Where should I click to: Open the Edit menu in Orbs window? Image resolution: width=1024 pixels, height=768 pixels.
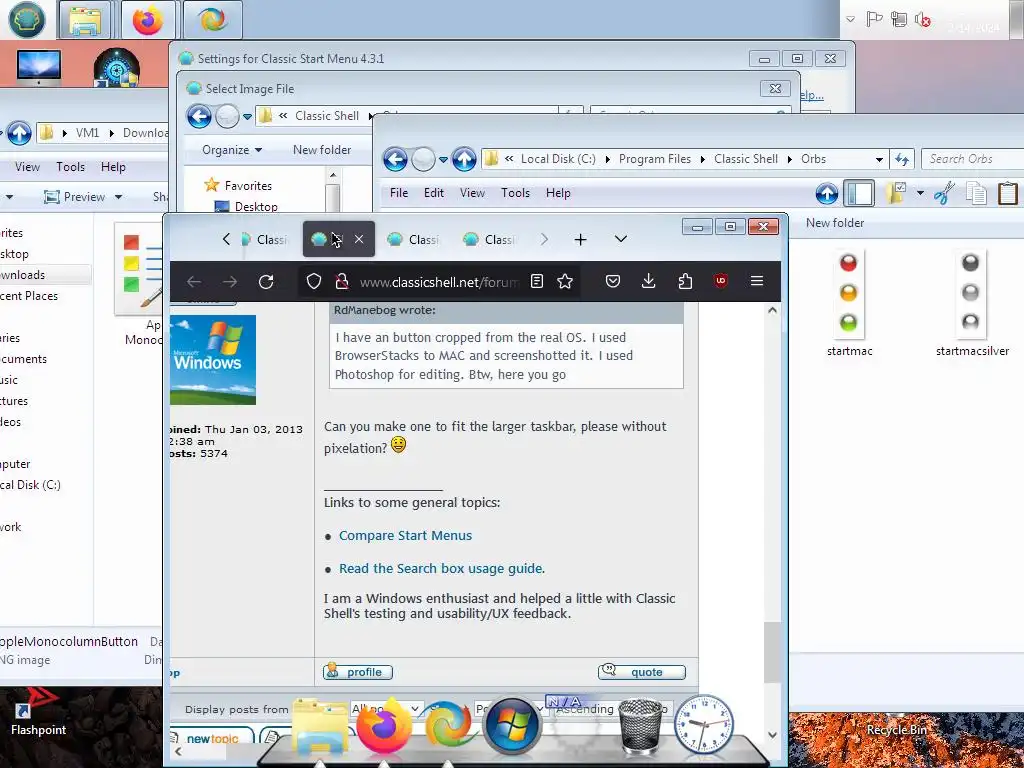[434, 193]
